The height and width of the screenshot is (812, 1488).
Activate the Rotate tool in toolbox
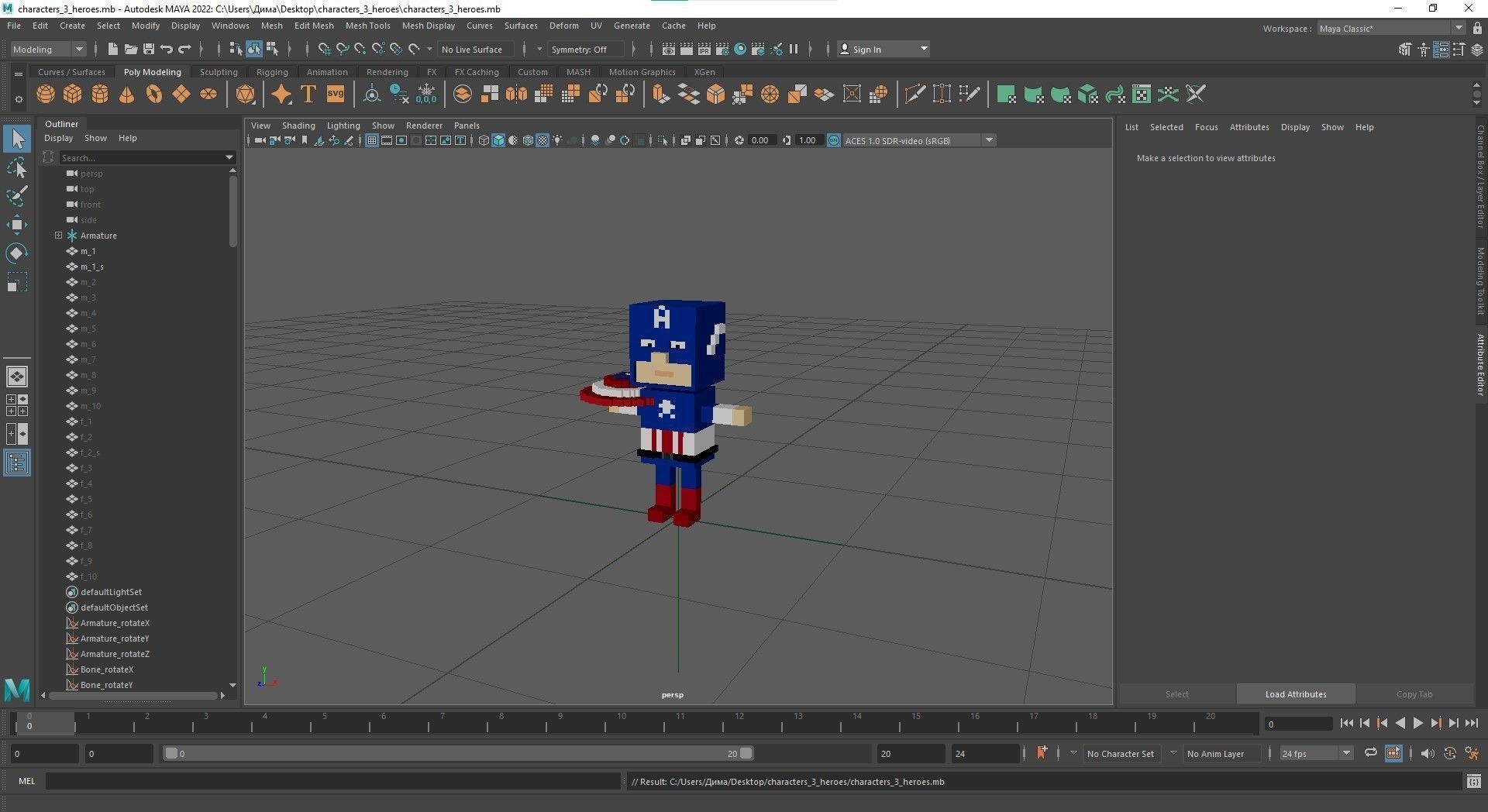coord(17,253)
